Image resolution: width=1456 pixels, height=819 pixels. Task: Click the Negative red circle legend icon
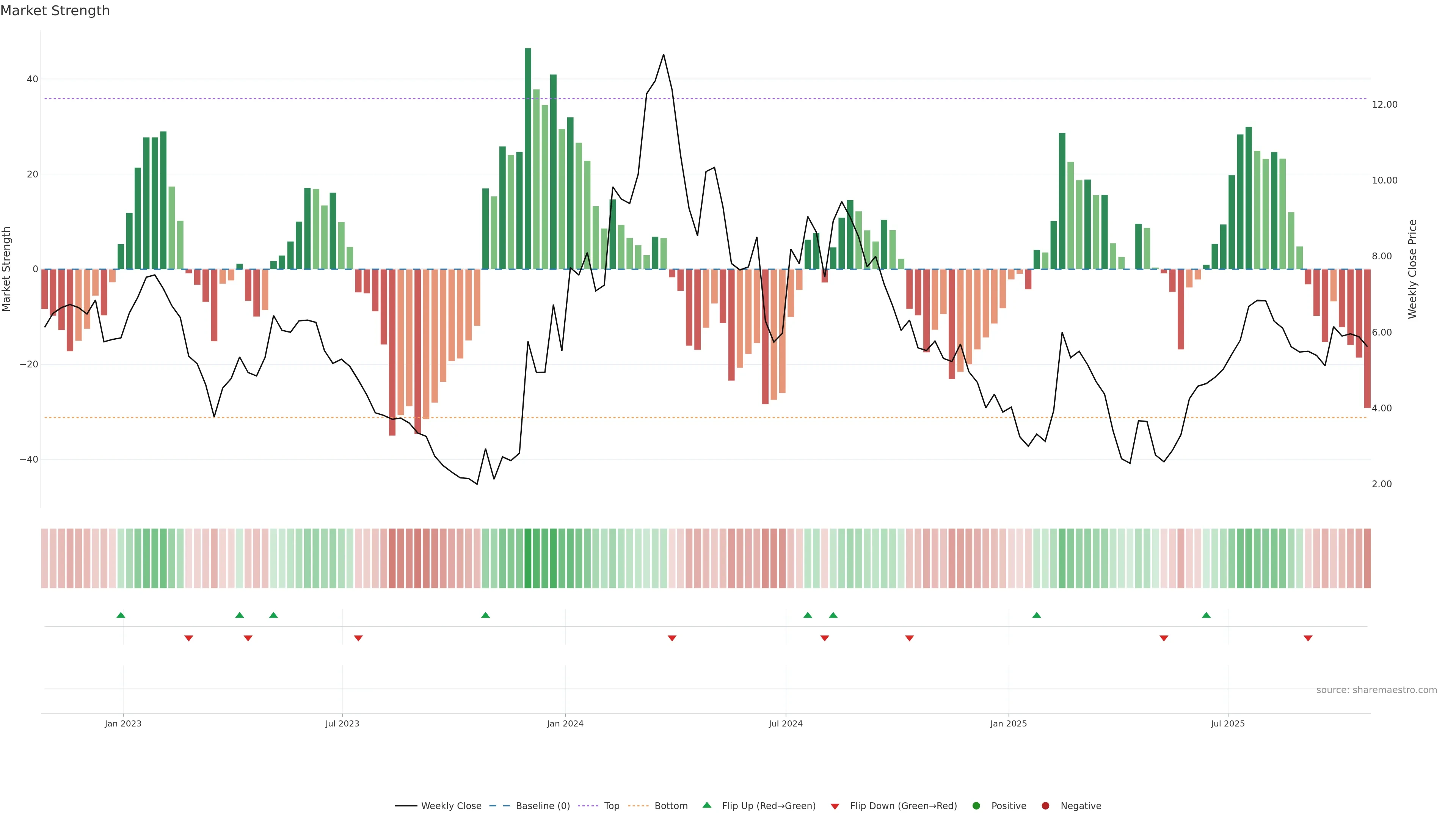click(x=1045, y=806)
